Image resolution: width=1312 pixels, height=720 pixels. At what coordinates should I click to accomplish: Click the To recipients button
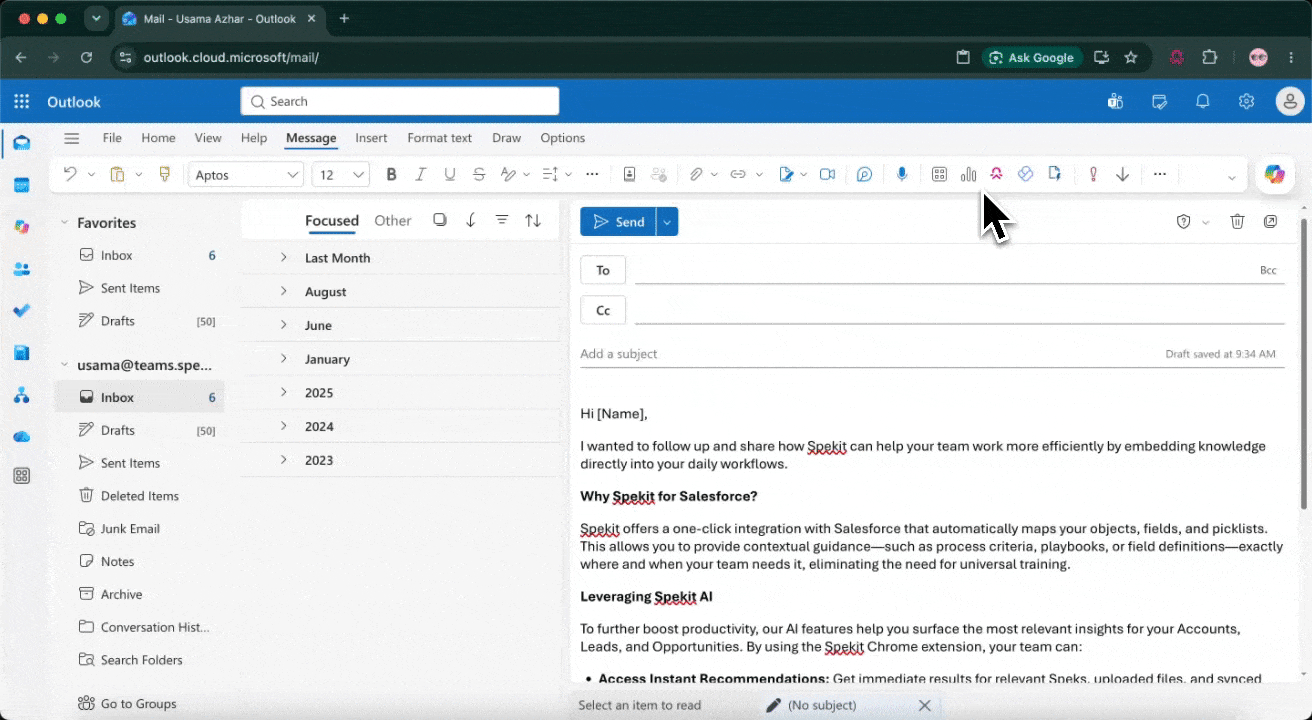pos(603,270)
